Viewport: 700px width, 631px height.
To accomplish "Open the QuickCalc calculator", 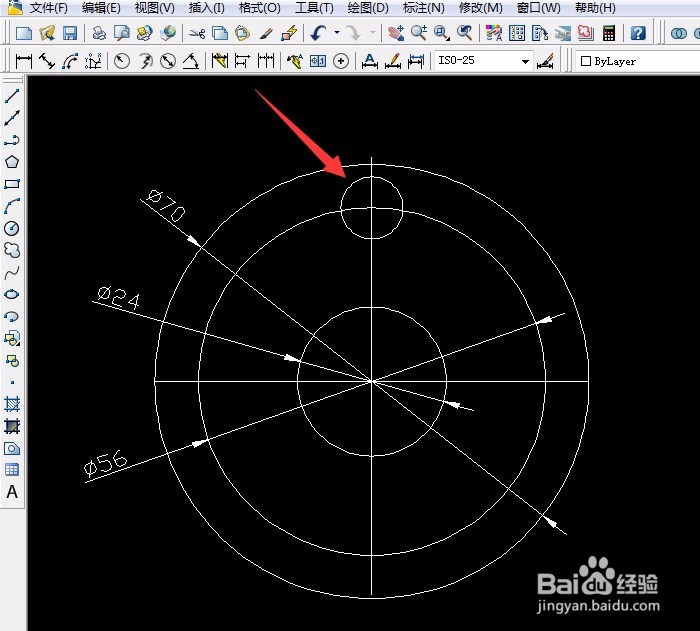I will tap(608, 33).
